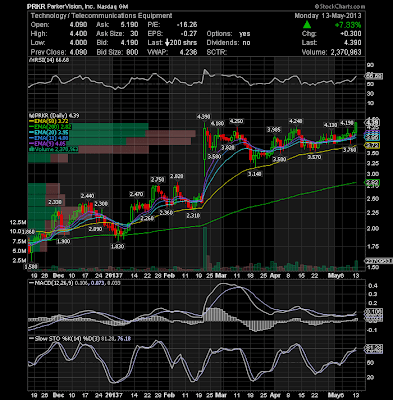Click the EPS value -0.27

pos(189,34)
